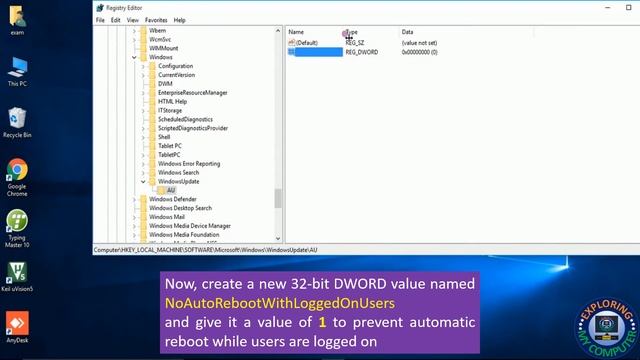Expand the Windows Mail key
This screenshot has width=640, height=360.
tap(134, 217)
